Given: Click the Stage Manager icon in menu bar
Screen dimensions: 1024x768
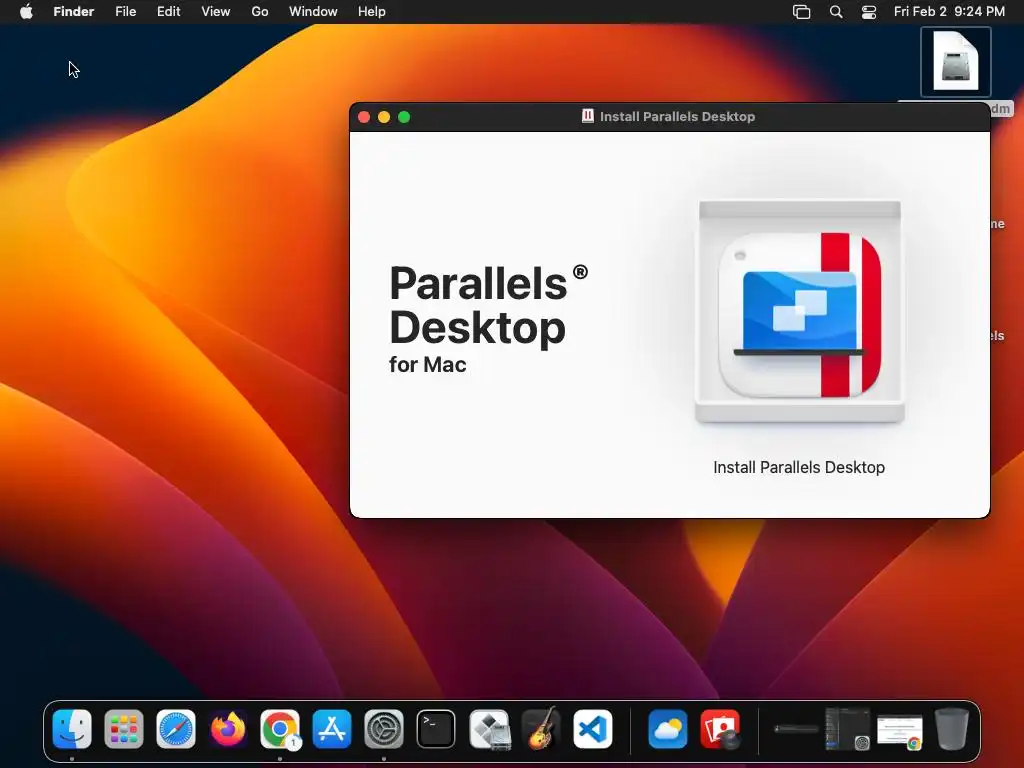Looking at the screenshot, I should click(x=801, y=12).
